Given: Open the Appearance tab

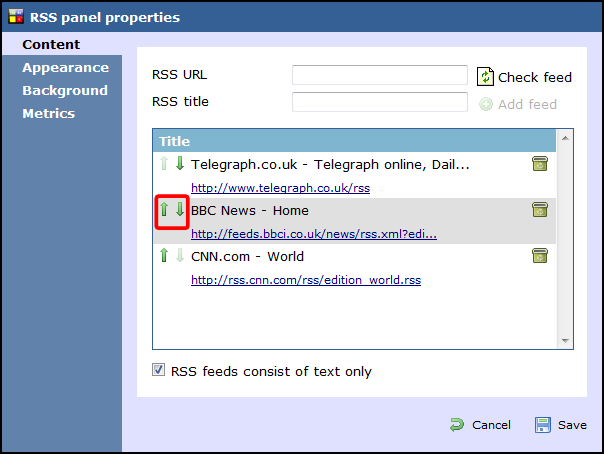Looking at the screenshot, I should pyautogui.click(x=65, y=67).
